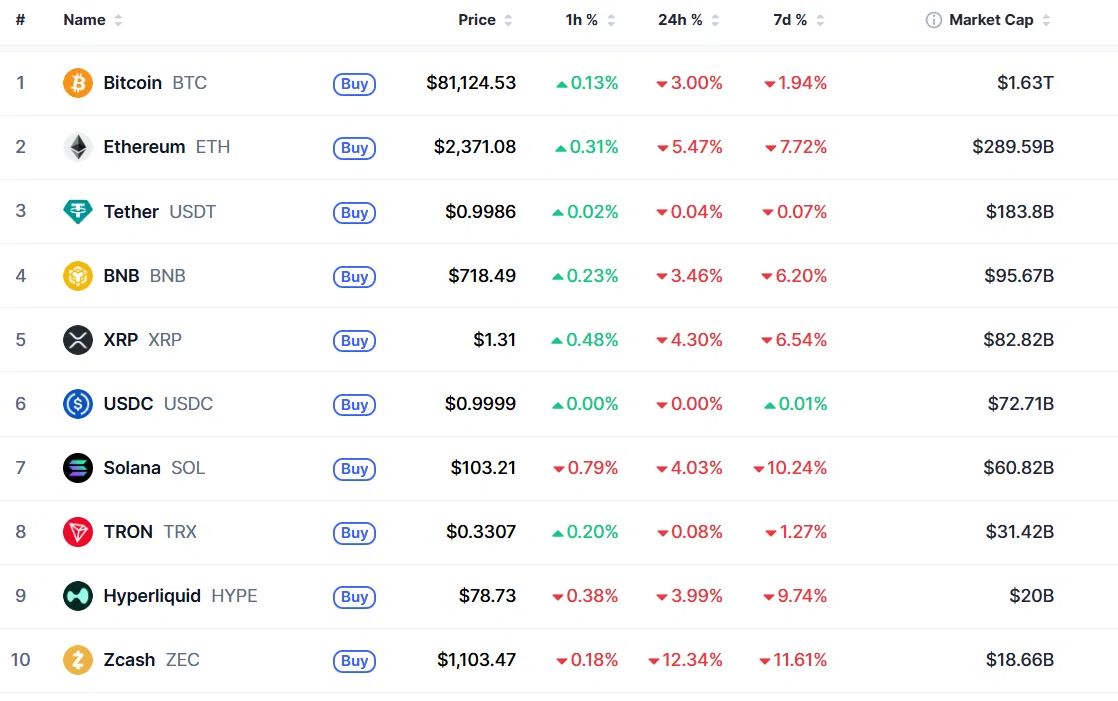This screenshot has height=701, width=1118.
Task: Sort by the 24h % column
Action: coord(688,20)
